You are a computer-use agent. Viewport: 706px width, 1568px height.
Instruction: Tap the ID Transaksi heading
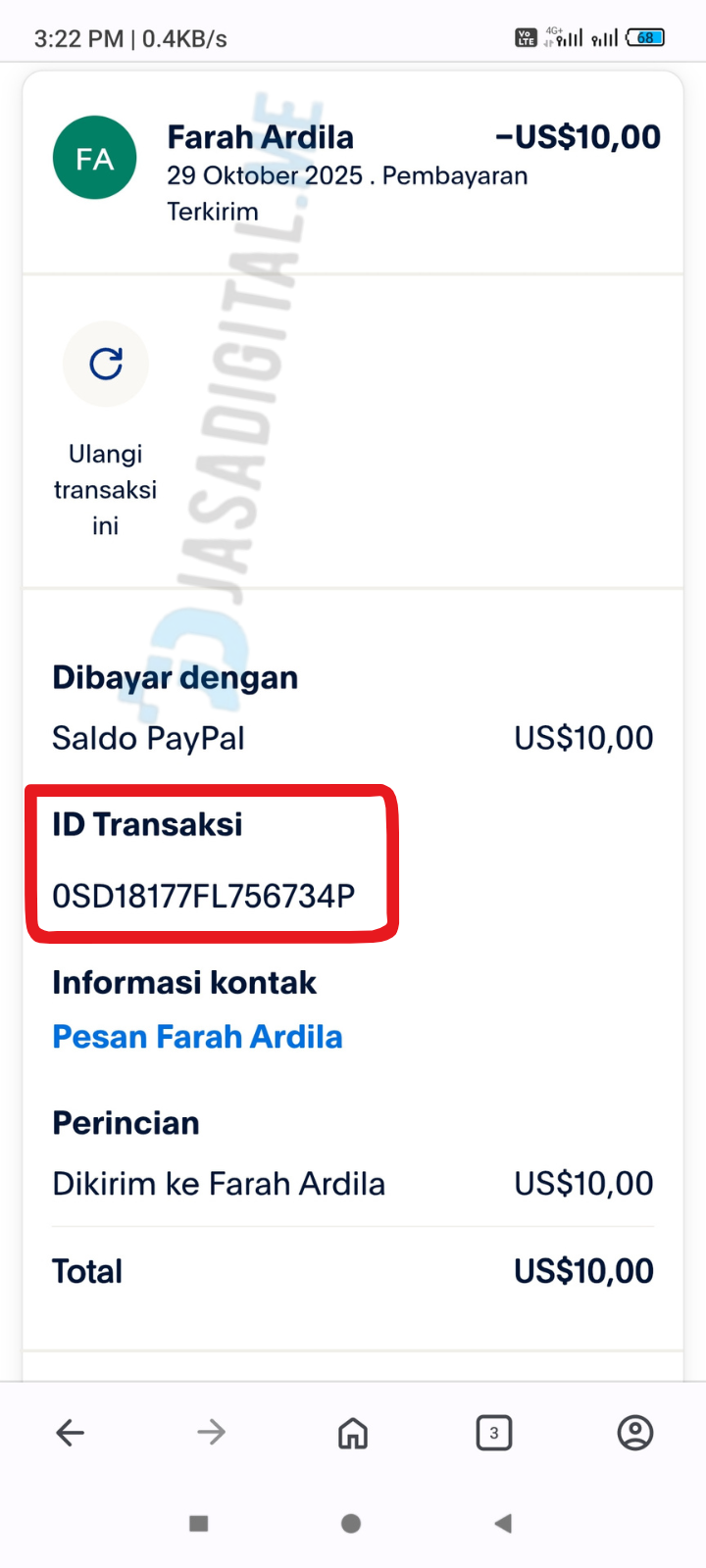pyautogui.click(x=147, y=825)
